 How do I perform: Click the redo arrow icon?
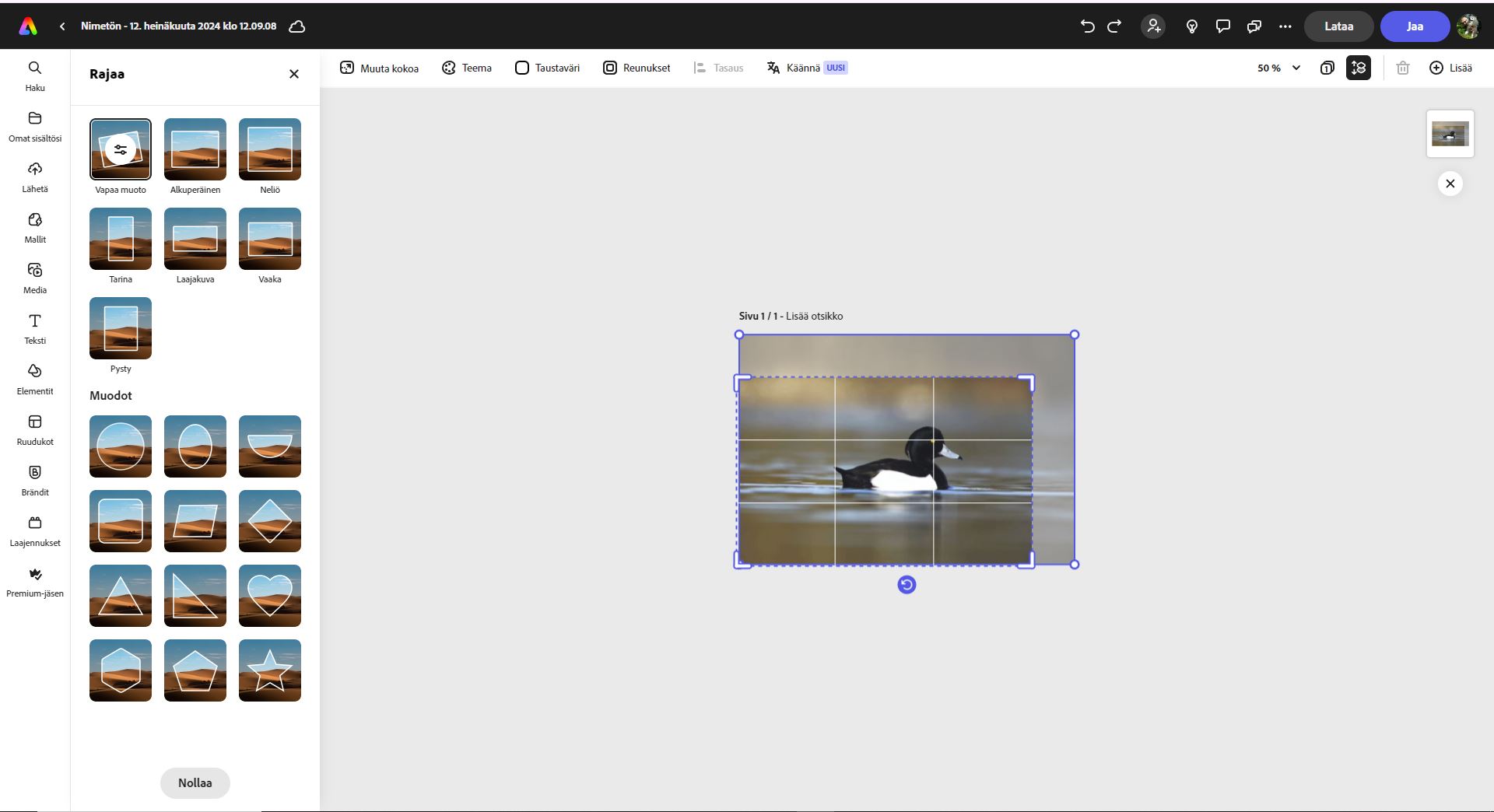[x=1114, y=26]
